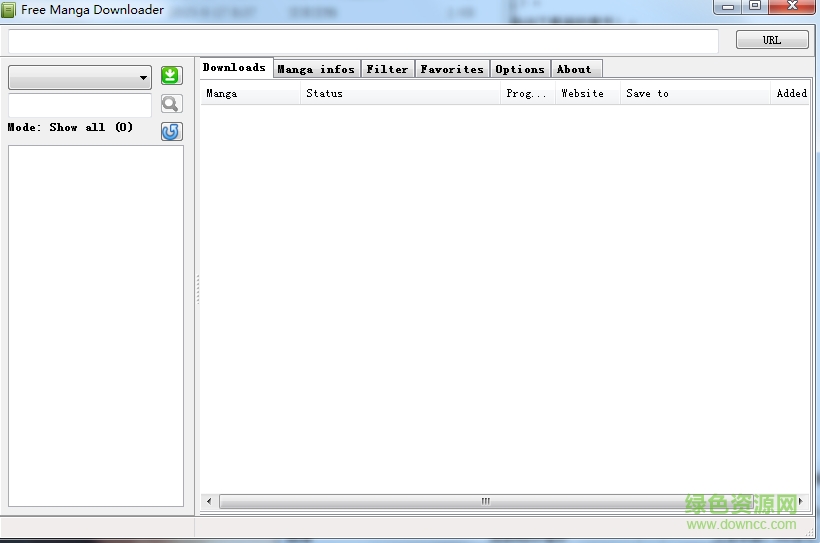820x543 pixels.
Task: Open the Manga infos tab
Action: [316, 70]
